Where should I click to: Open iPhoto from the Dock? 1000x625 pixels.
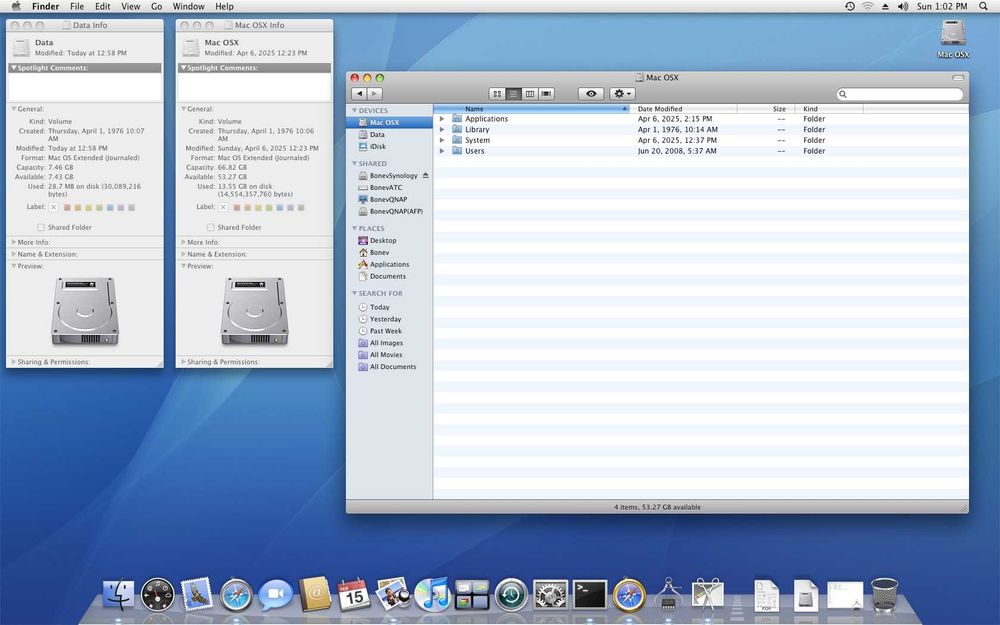(393, 594)
